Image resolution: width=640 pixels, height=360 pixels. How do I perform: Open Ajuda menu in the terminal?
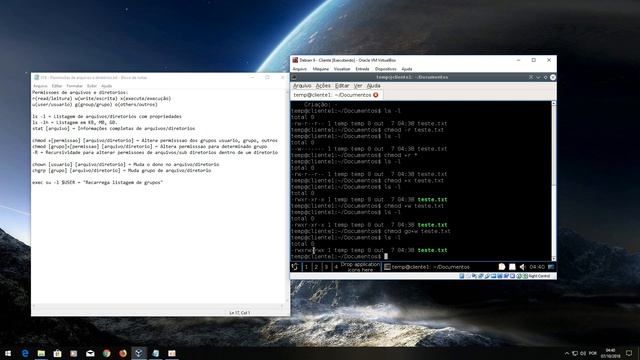[x=373, y=86]
